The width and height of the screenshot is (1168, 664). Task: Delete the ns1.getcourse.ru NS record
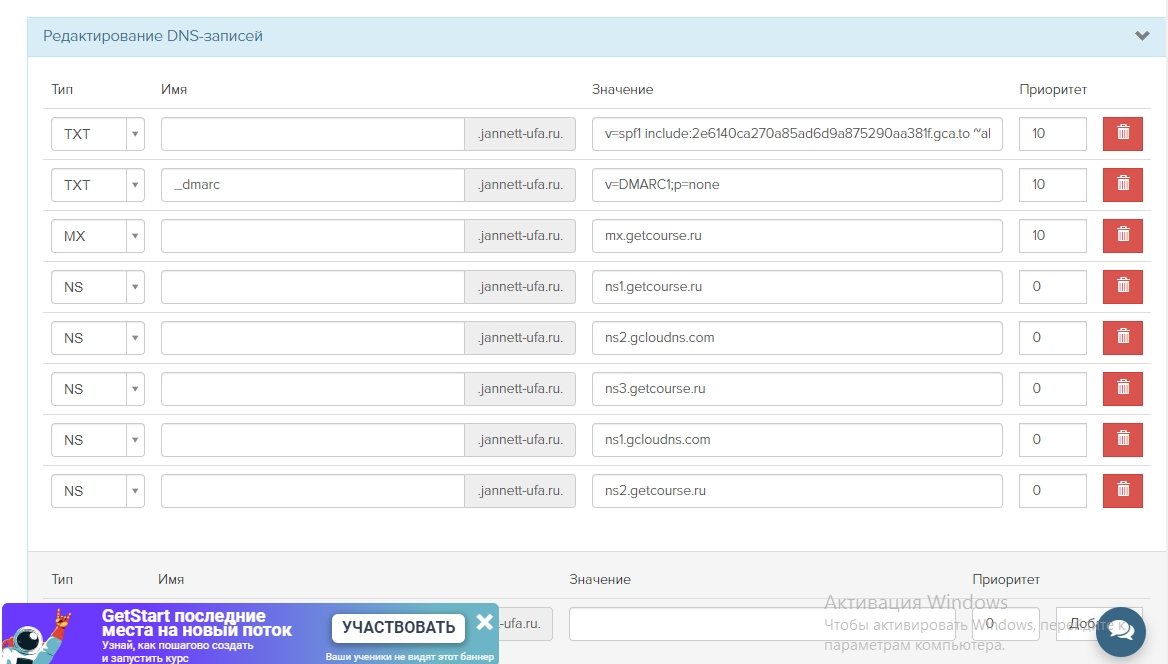pyautogui.click(x=1122, y=287)
